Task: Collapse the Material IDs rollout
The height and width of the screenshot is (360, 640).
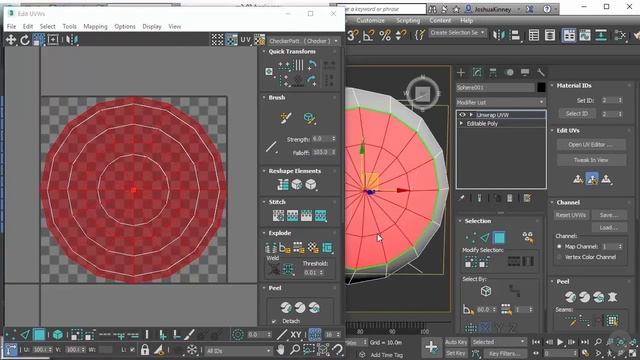Action: click(552, 86)
